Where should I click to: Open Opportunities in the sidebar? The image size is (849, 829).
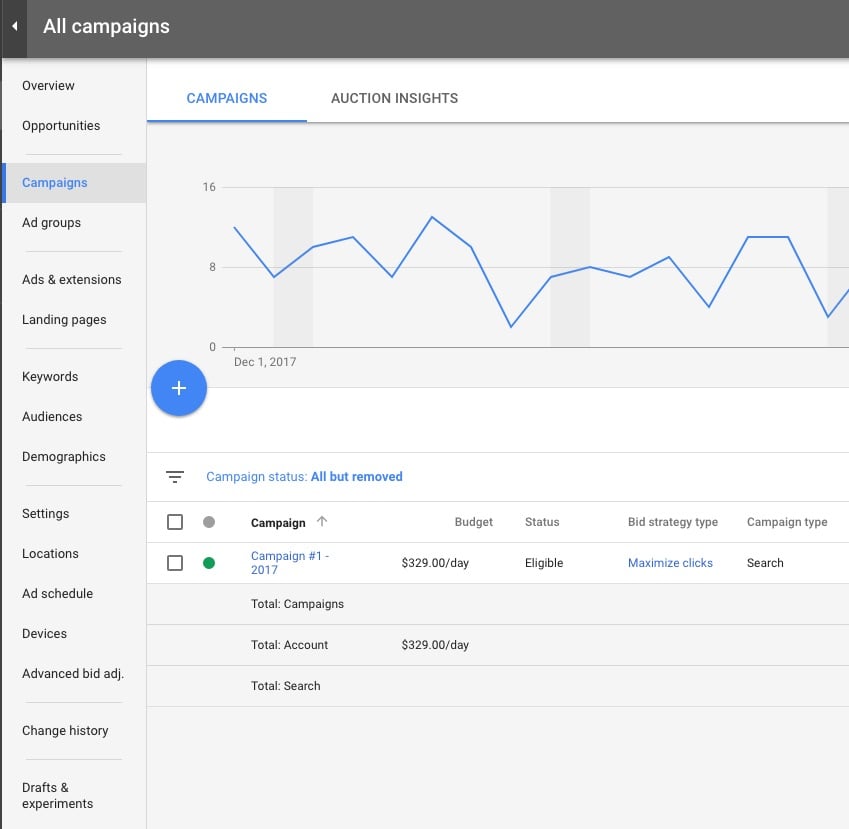coord(61,126)
